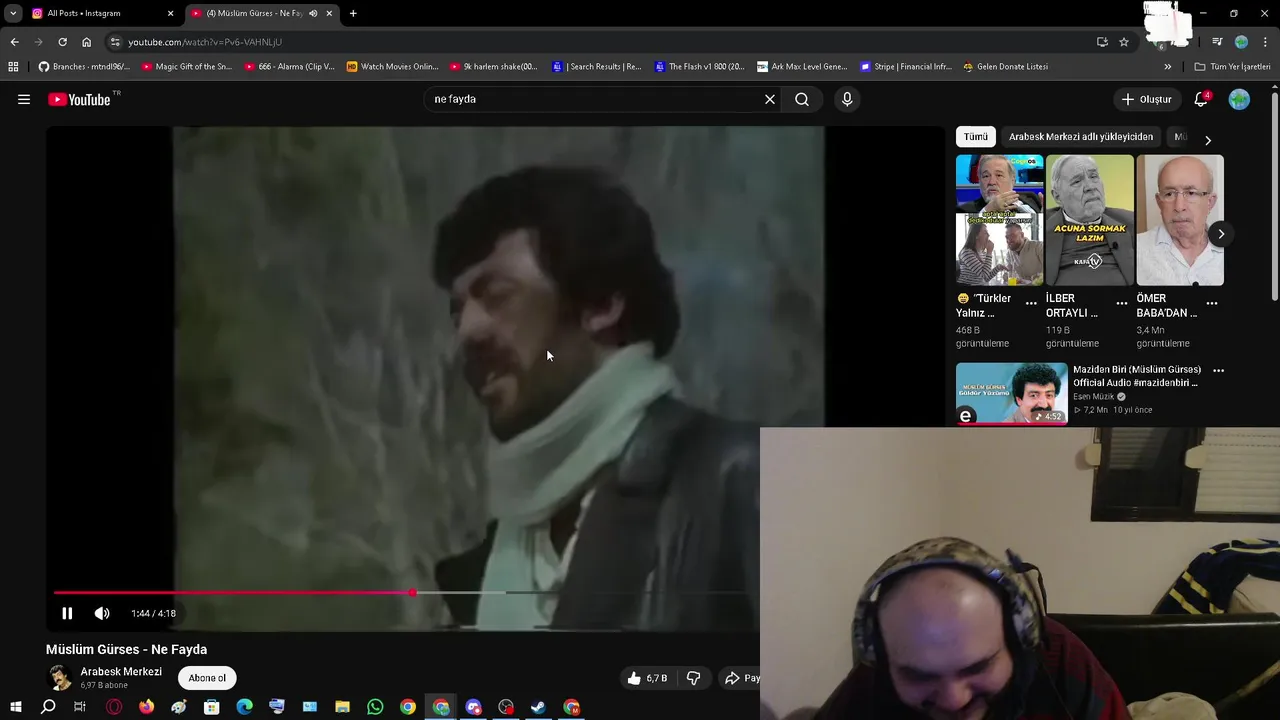Mute the video player volume
The image size is (1280, 720).
point(102,613)
